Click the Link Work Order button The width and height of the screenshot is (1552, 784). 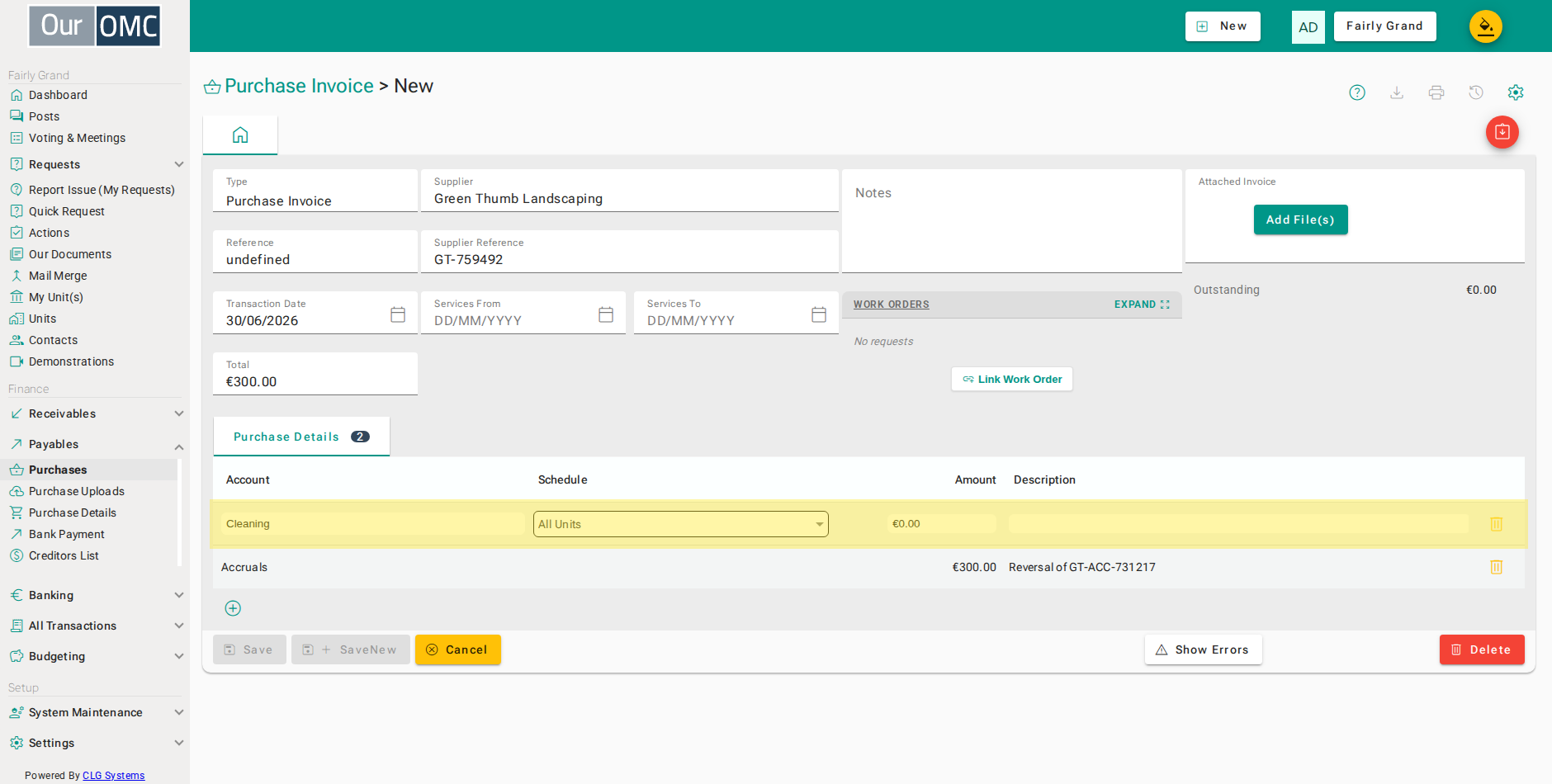coord(1012,380)
